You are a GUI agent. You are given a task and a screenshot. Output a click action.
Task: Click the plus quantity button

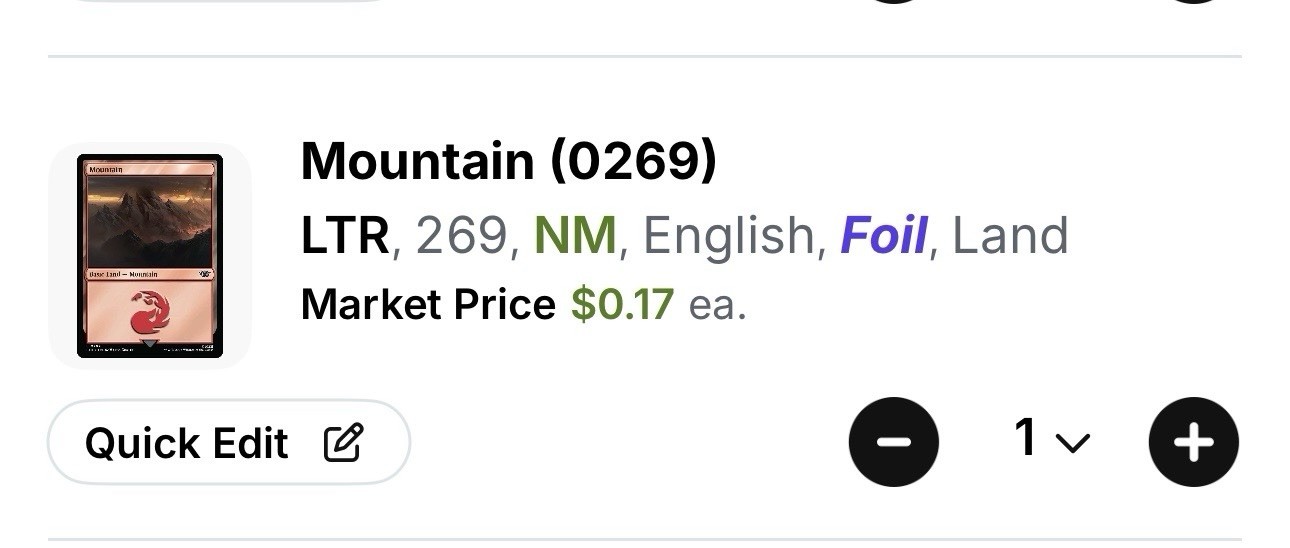[x=1193, y=442]
